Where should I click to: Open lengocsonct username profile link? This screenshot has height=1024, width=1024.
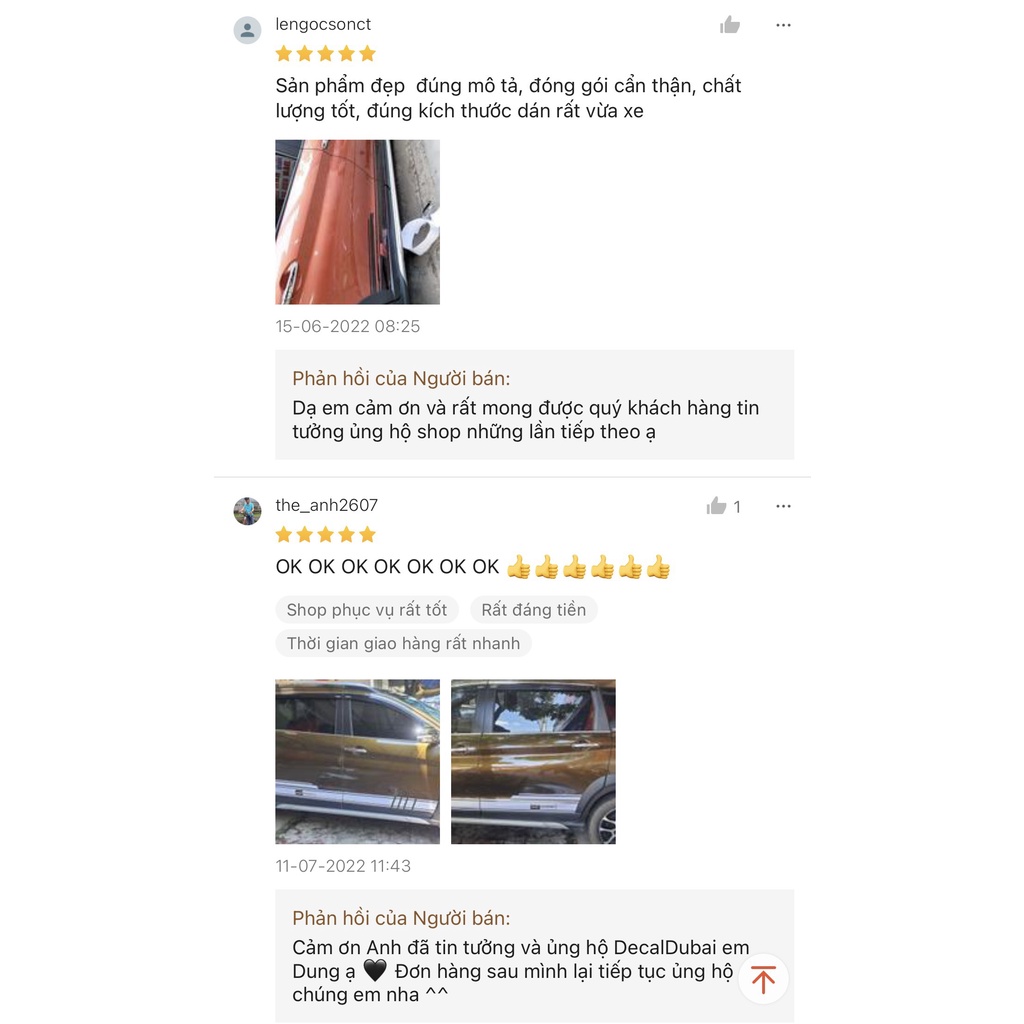pyautogui.click(x=323, y=24)
